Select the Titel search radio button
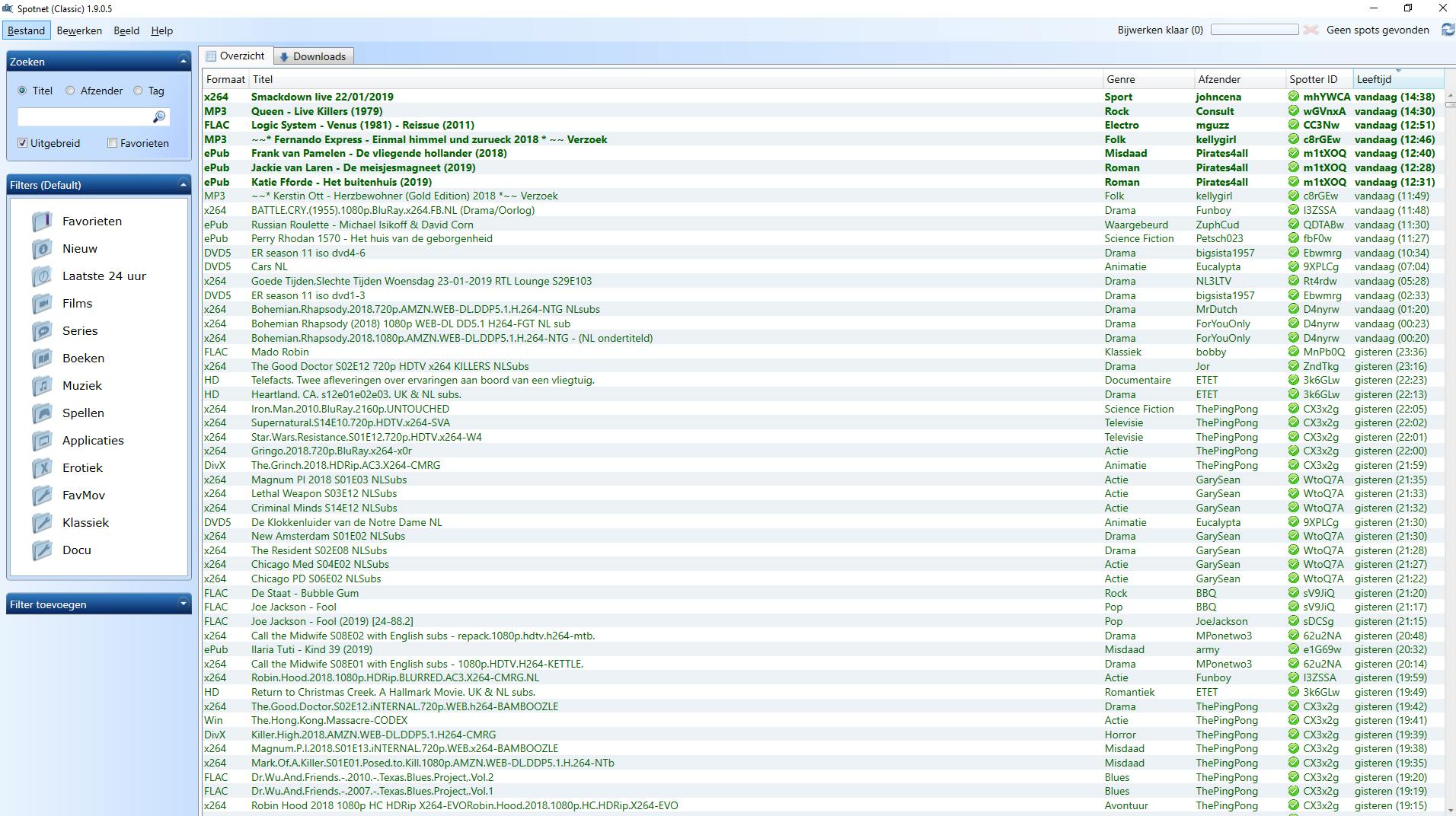Image resolution: width=1456 pixels, height=816 pixels. pos(22,91)
